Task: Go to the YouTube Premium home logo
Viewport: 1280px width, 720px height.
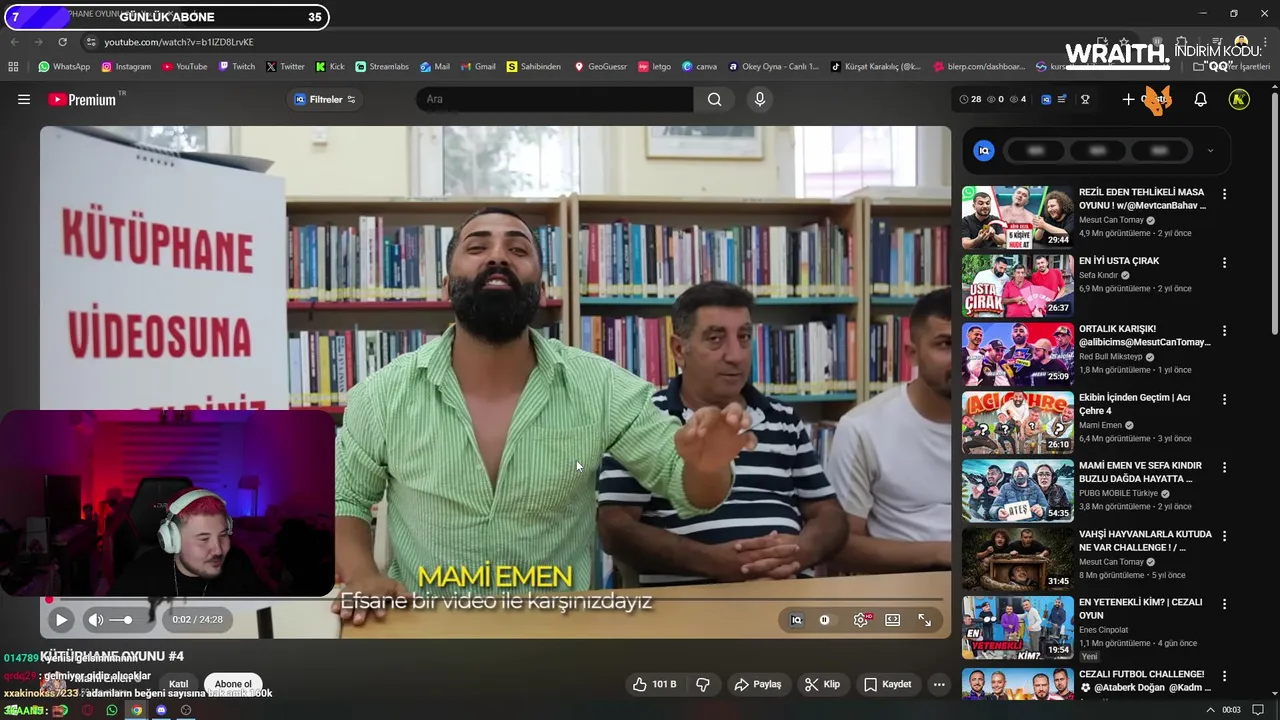Action: [x=82, y=99]
